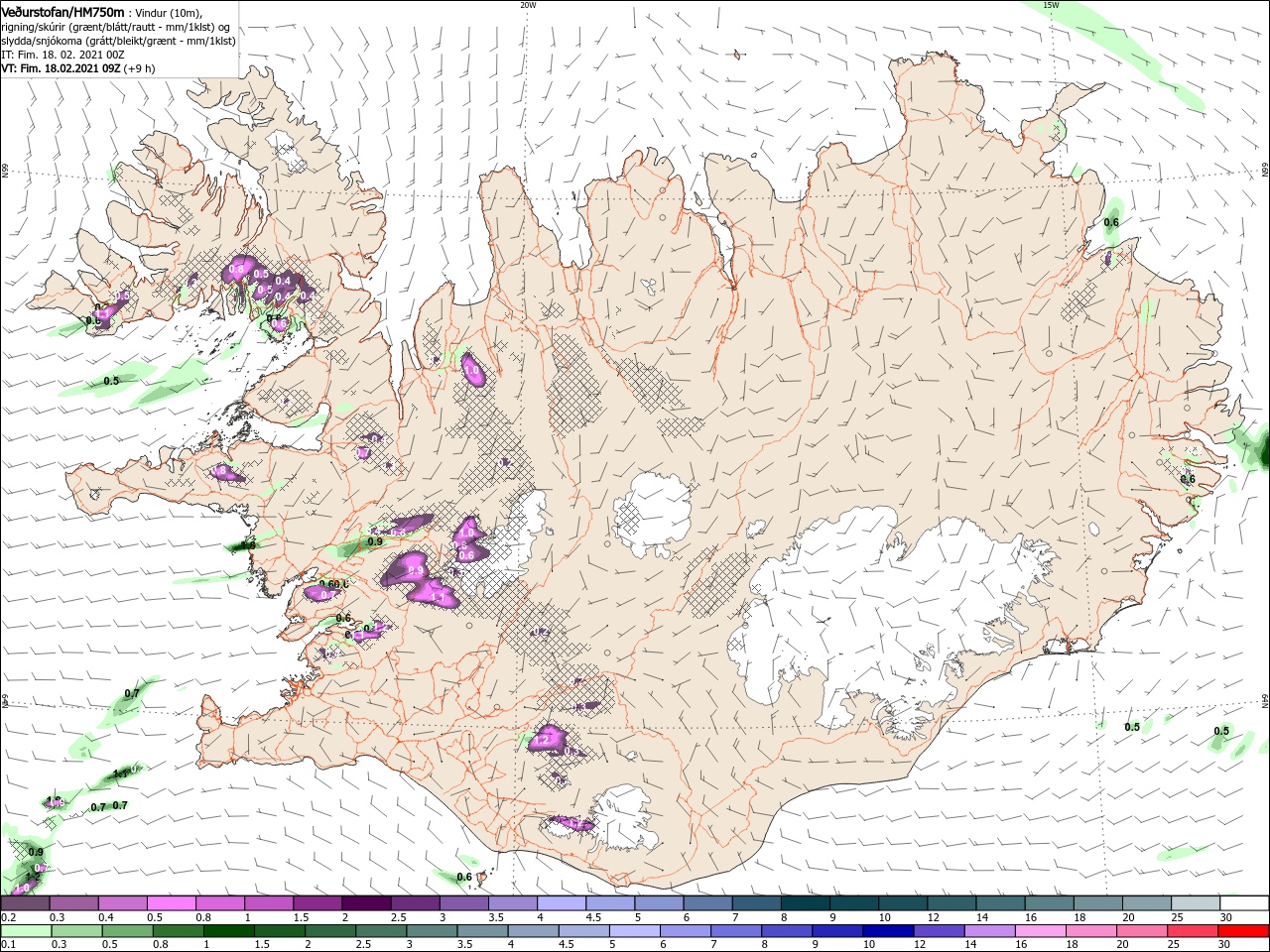The height and width of the screenshot is (952, 1270).
Task: Pick the dark teal 8–9 snow swatch
Action: pos(804,903)
